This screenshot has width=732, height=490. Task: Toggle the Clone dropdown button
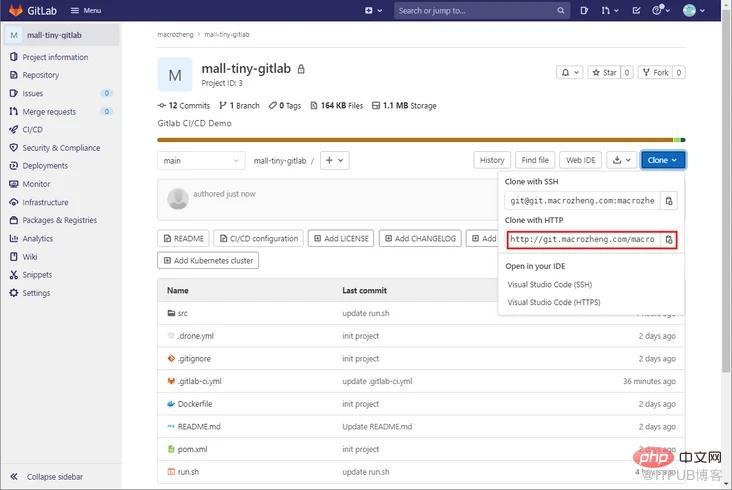coord(662,160)
